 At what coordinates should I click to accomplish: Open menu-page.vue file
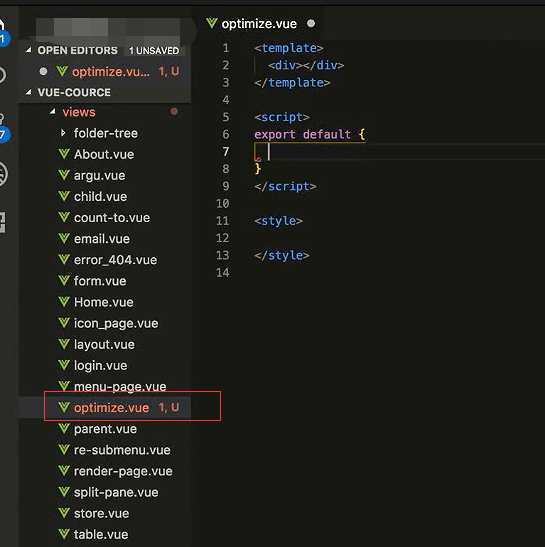click(120, 387)
